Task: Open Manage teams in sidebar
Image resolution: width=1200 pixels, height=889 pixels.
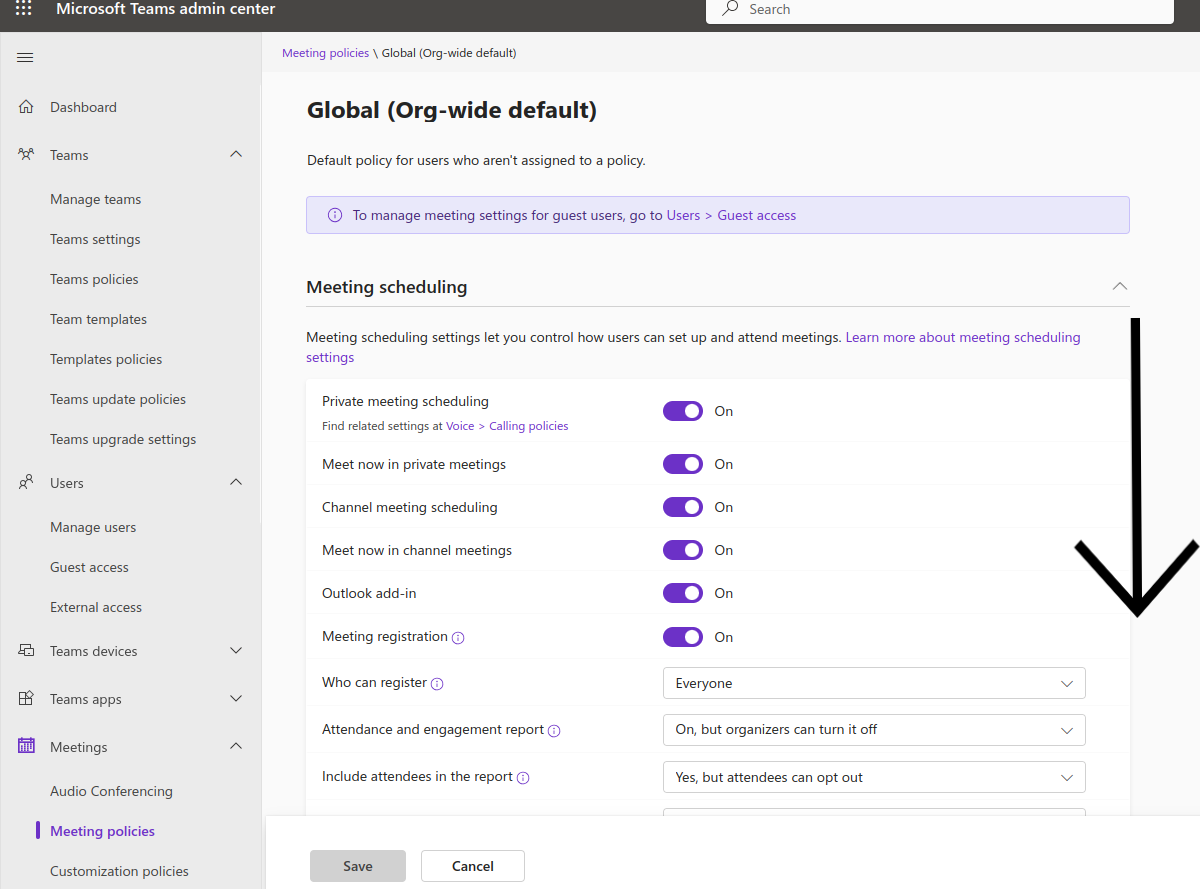Action: tap(96, 199)
